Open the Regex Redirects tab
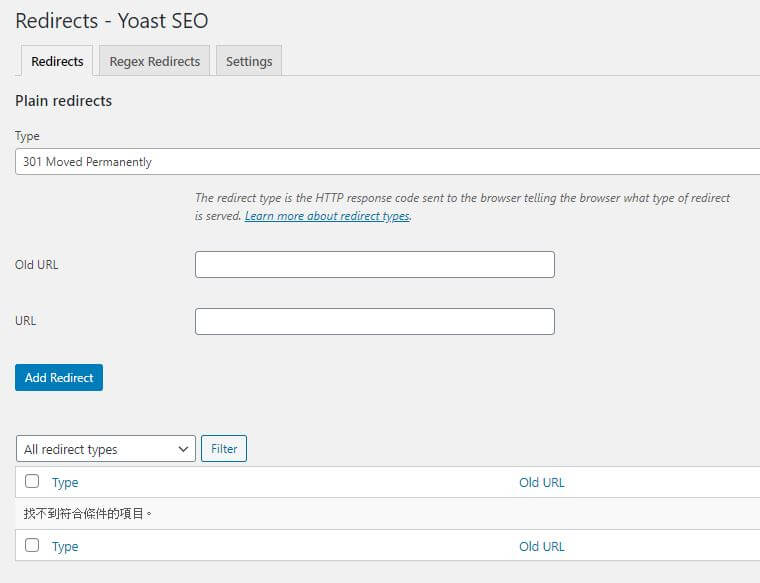 pos(155,61)
